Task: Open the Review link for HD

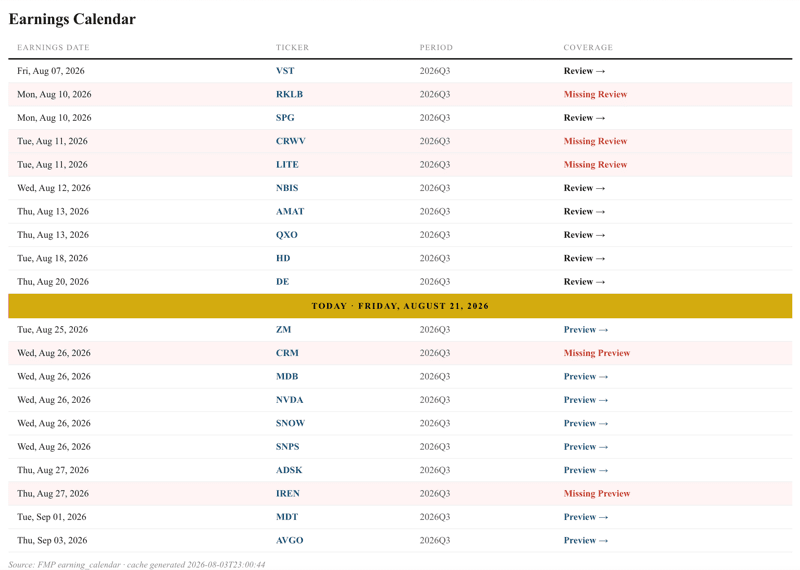Action: click(584, 259)
